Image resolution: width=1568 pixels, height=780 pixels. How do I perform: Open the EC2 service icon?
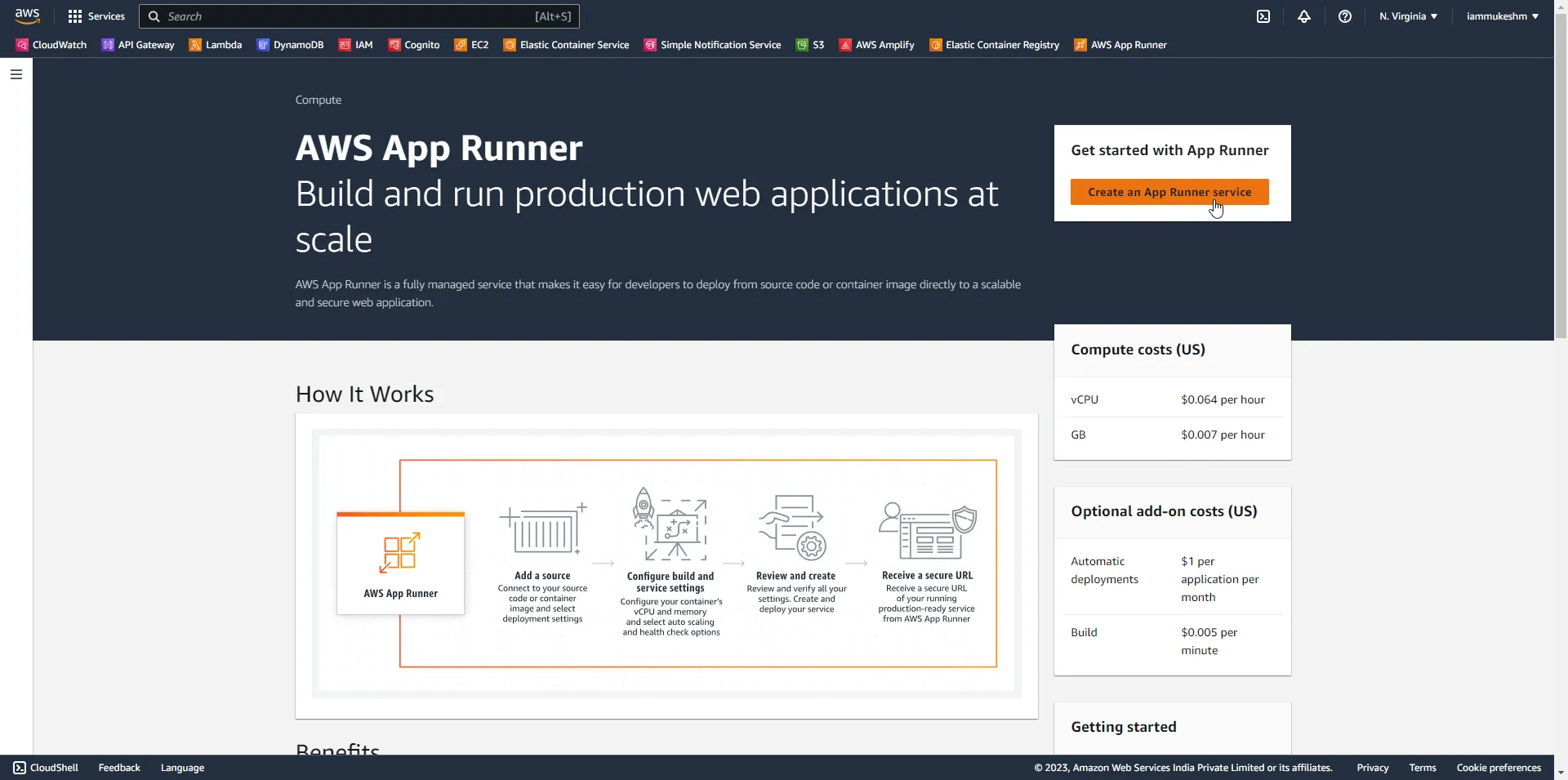coord(471,45)
